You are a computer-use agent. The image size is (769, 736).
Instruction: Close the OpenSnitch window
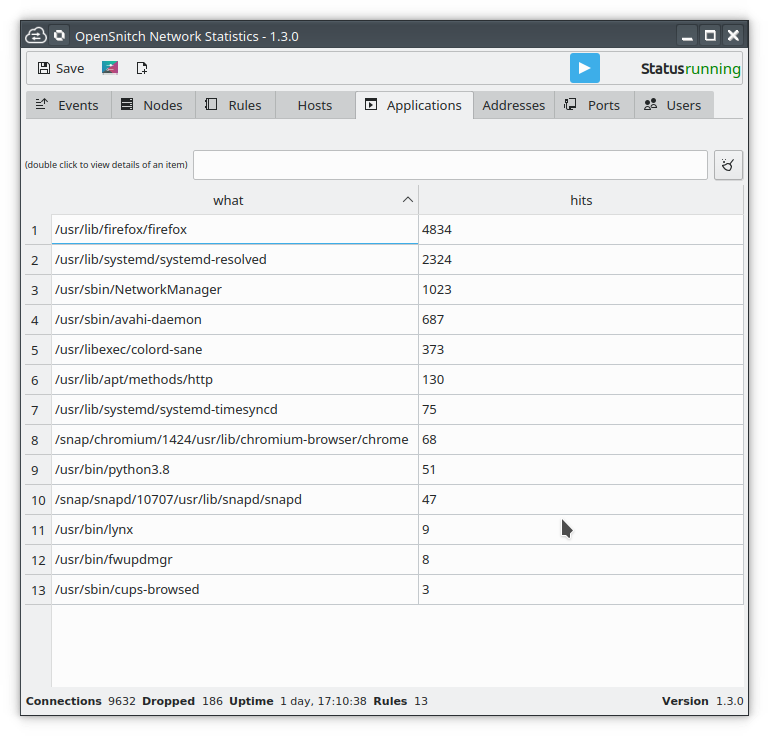733,36
